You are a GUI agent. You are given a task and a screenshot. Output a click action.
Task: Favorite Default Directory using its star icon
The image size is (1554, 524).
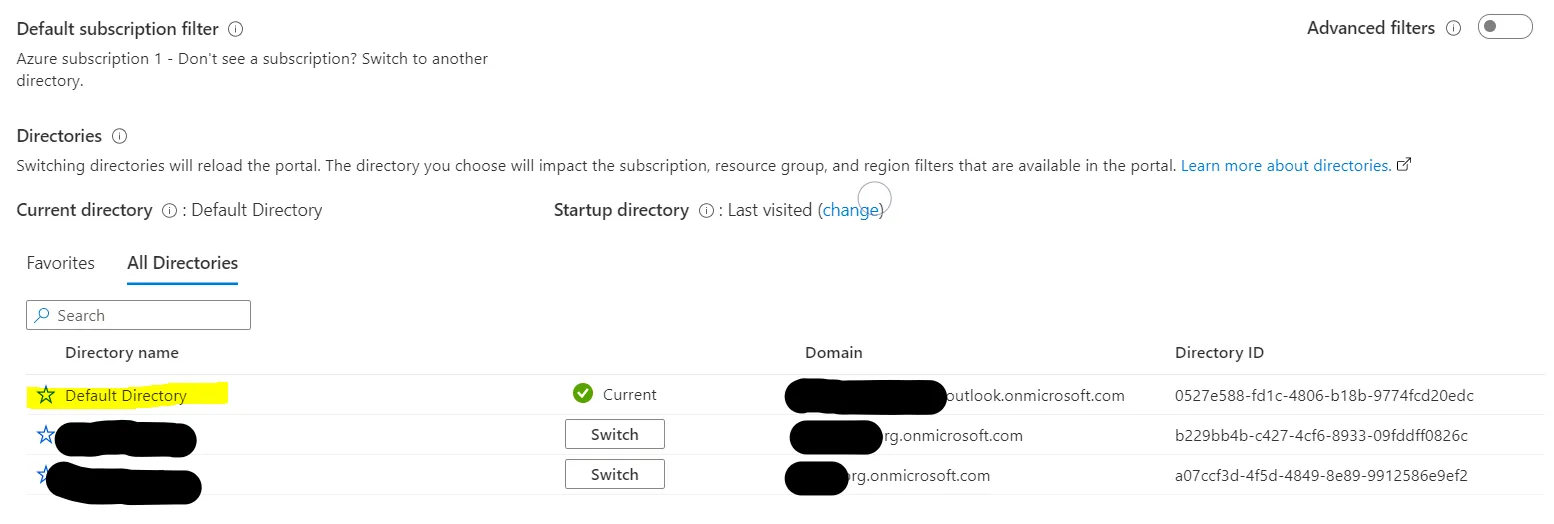46,396
